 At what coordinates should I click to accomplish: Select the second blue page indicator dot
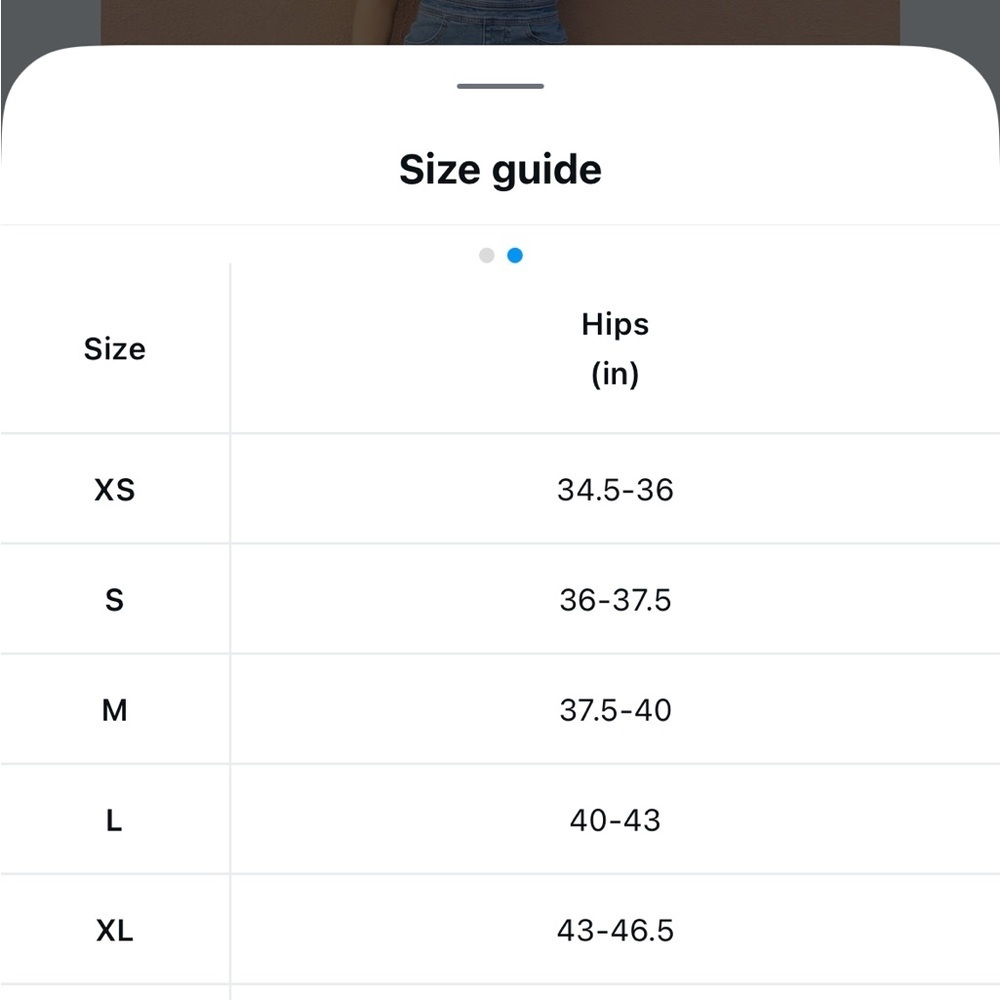coord(515,256)
